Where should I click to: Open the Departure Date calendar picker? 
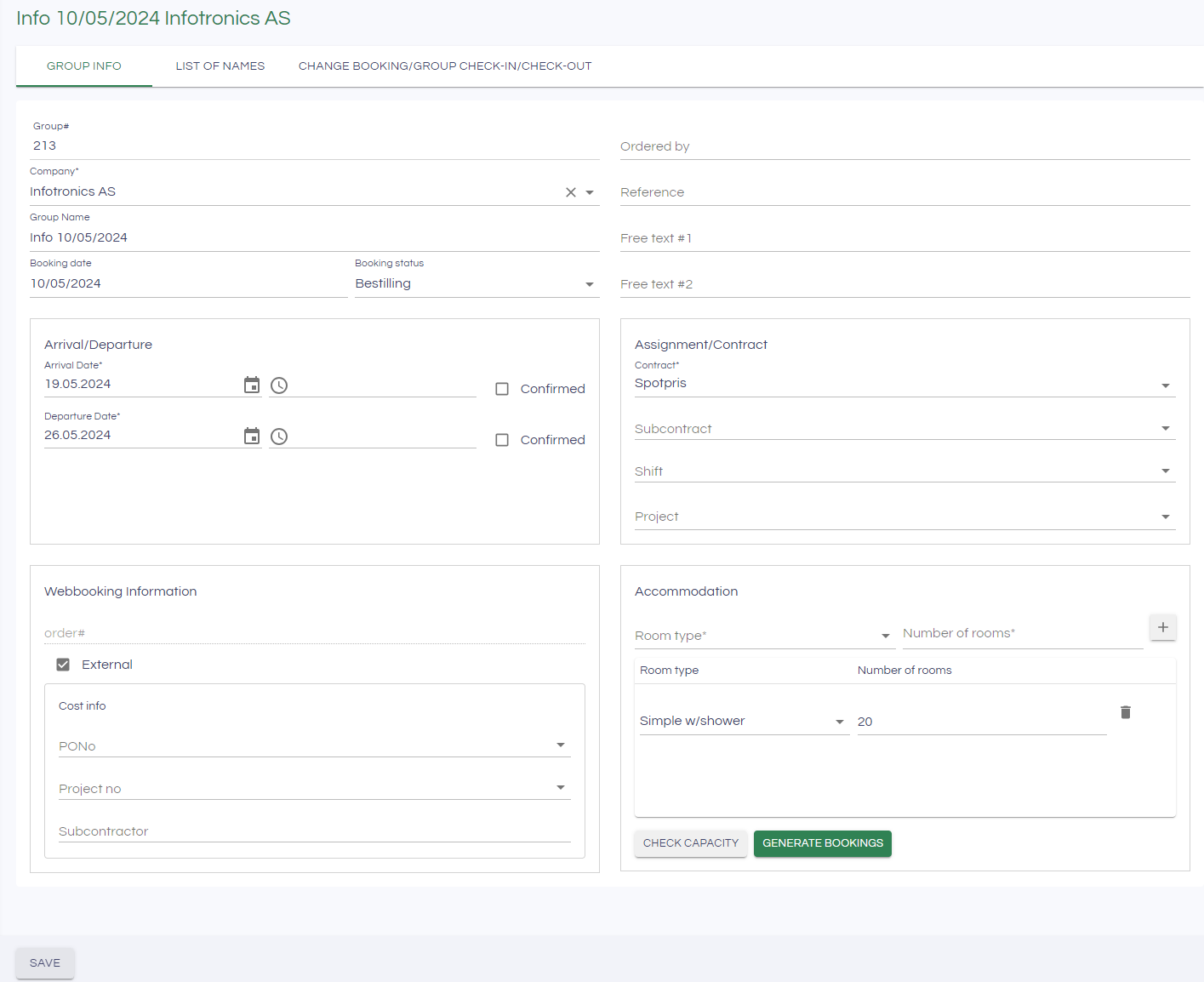(252, 436)
